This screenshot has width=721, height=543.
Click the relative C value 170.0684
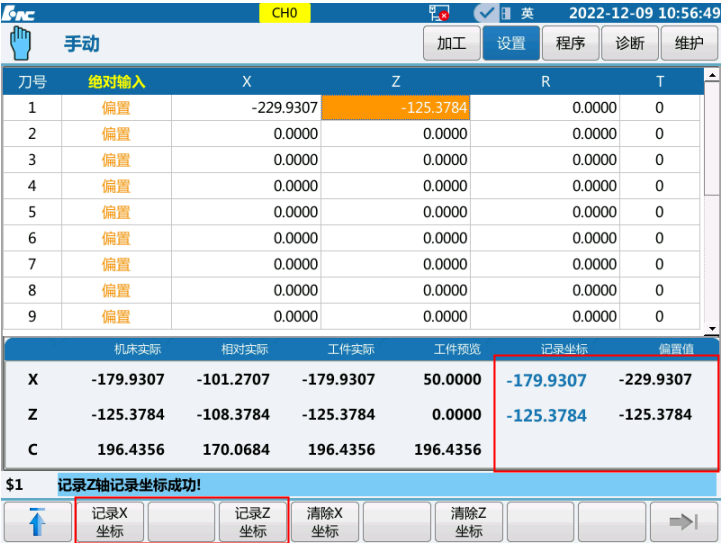pos(236,449)
